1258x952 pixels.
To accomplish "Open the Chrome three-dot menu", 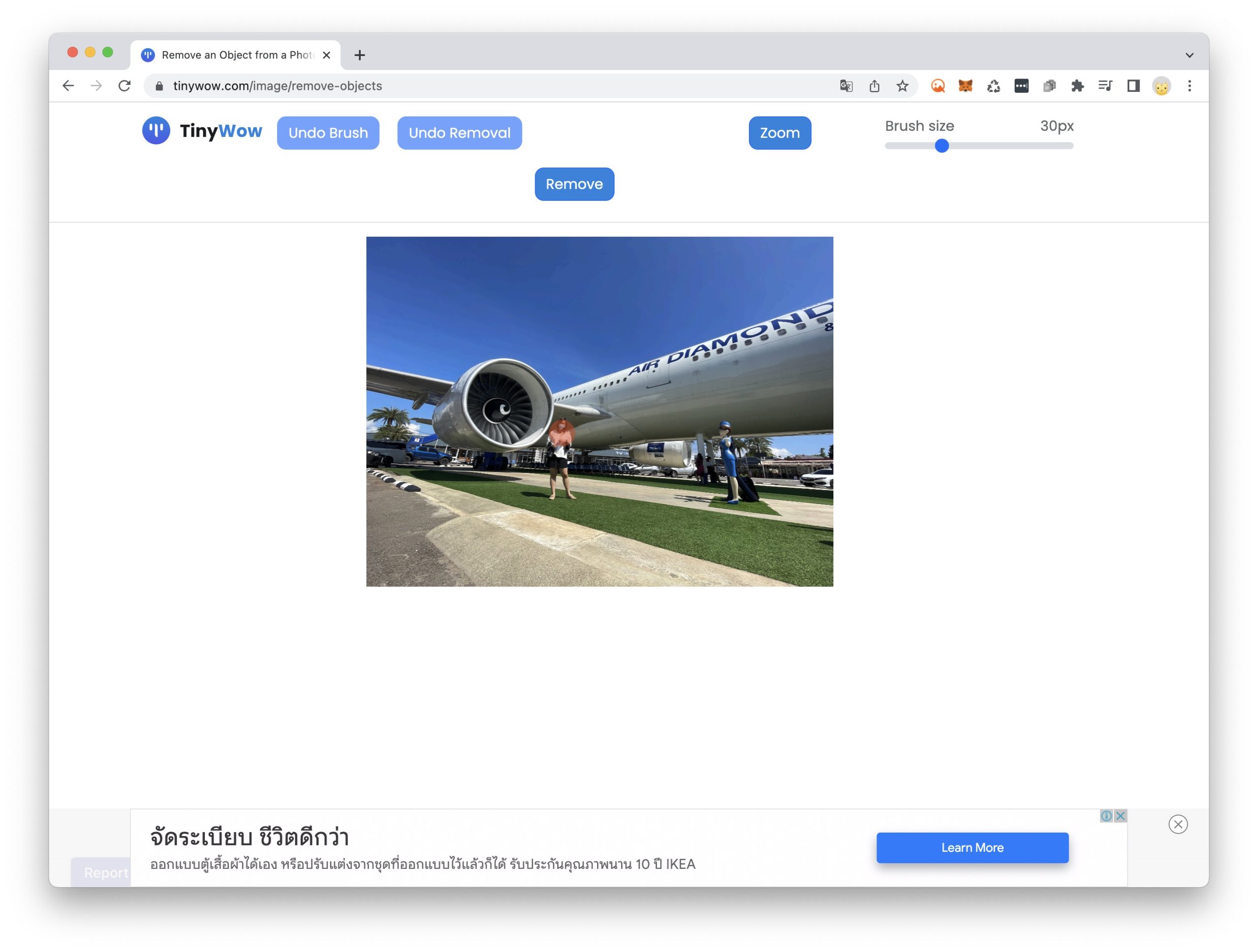I will tap(1189, 86).
